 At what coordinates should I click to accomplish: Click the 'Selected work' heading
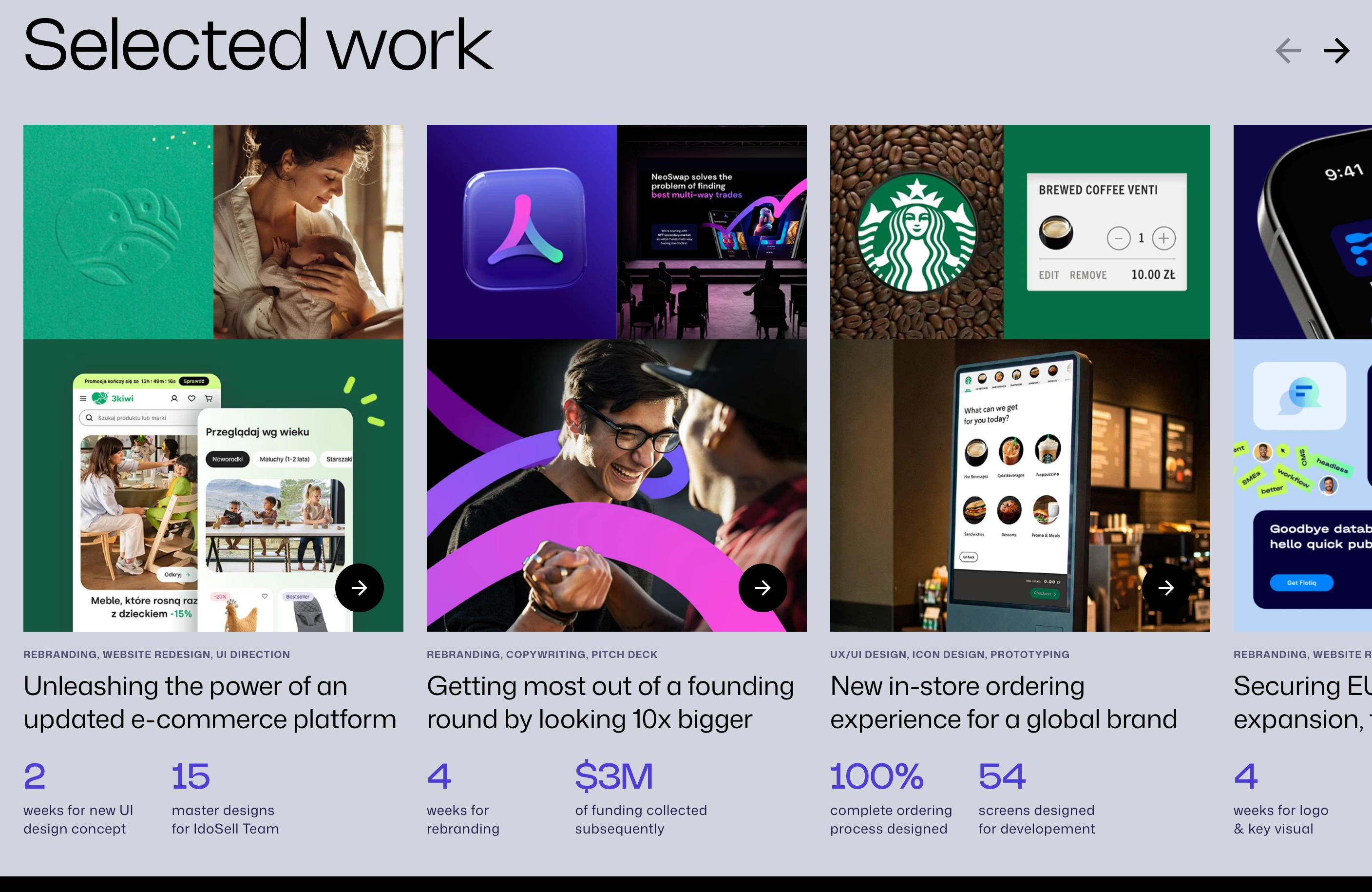(x=258, y=45)
